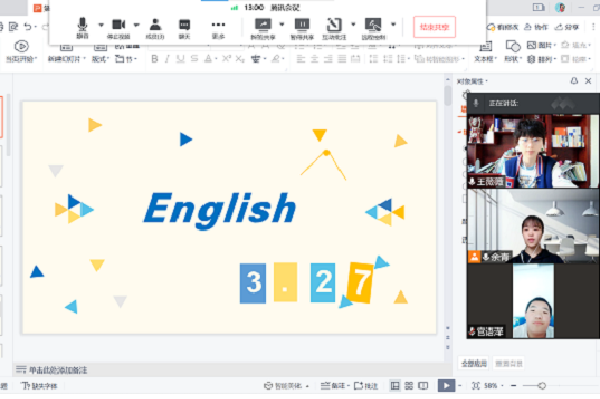Screen dimensions: 600x399
Task: Open the Shapes gallery
Action: coord(513,51)
